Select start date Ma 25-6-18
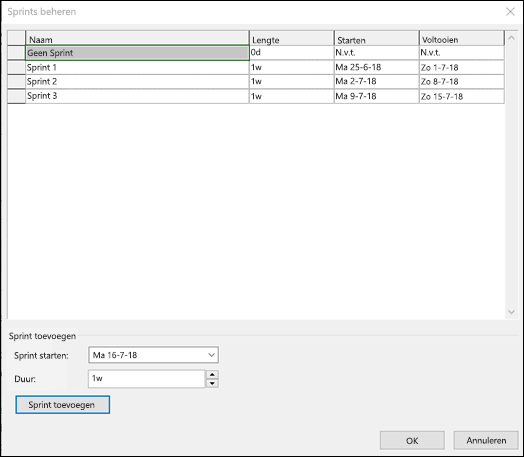 pos(377,67)
